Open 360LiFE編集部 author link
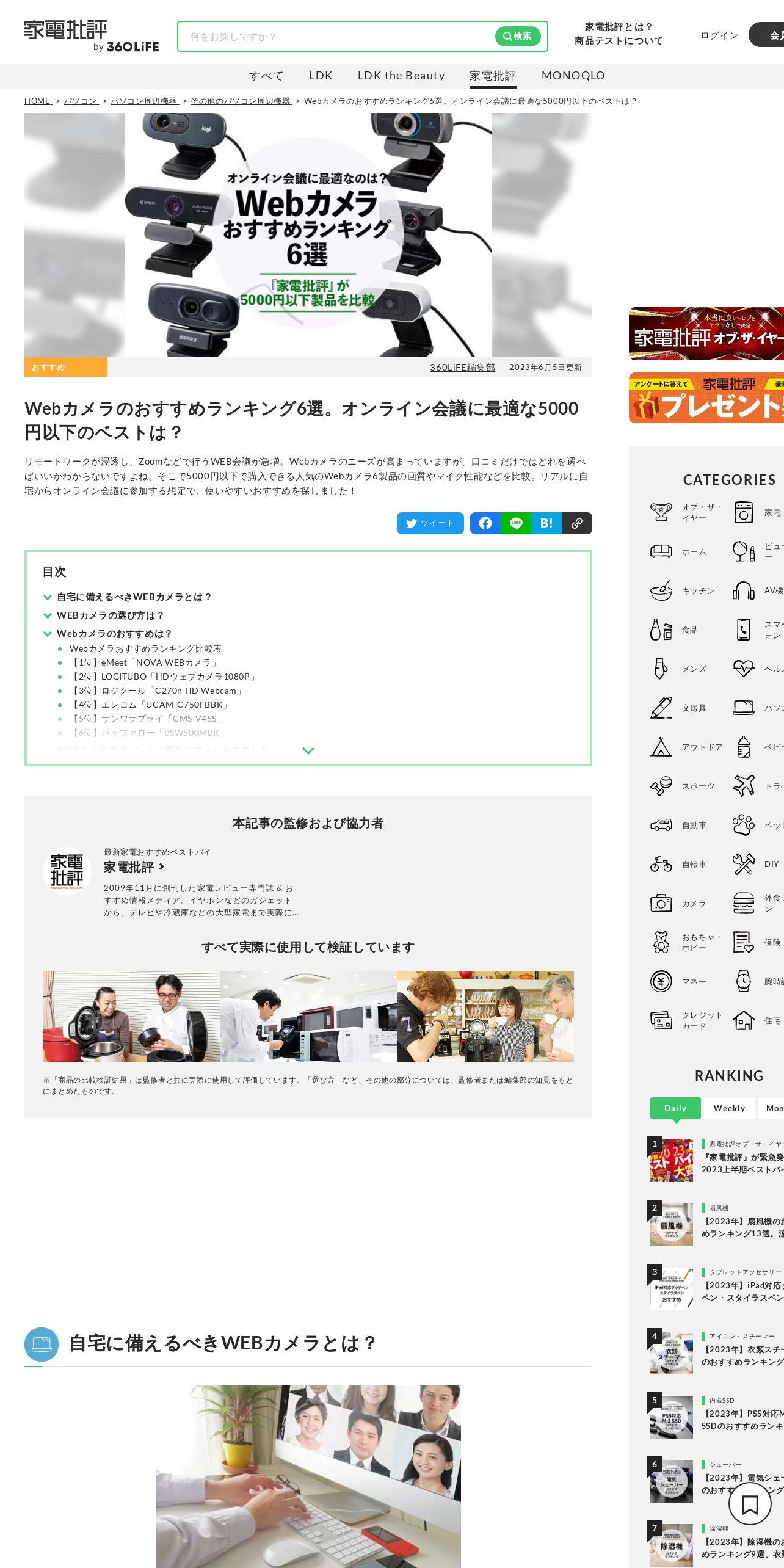The width and height of the screenshot is (784, 1568). (462, 368)
